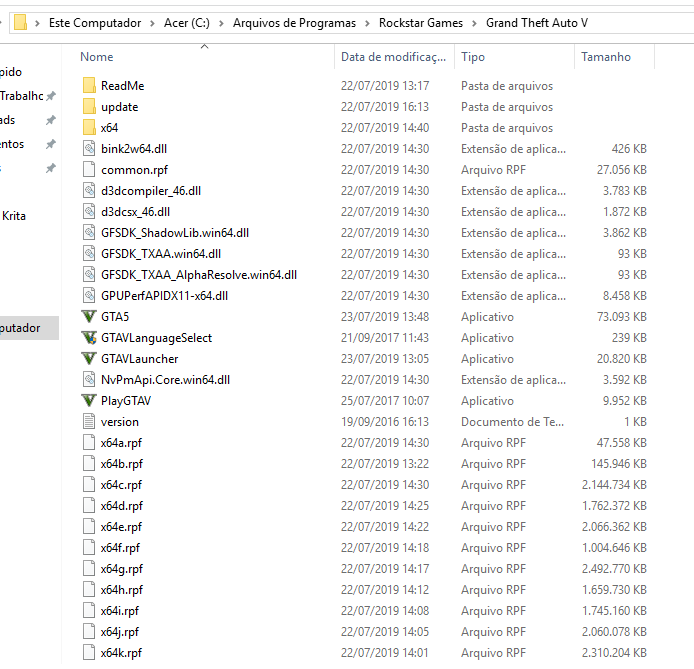Select Trabalho in the quick access sidebar
The image size is (694, 669).
coord(22,96)
